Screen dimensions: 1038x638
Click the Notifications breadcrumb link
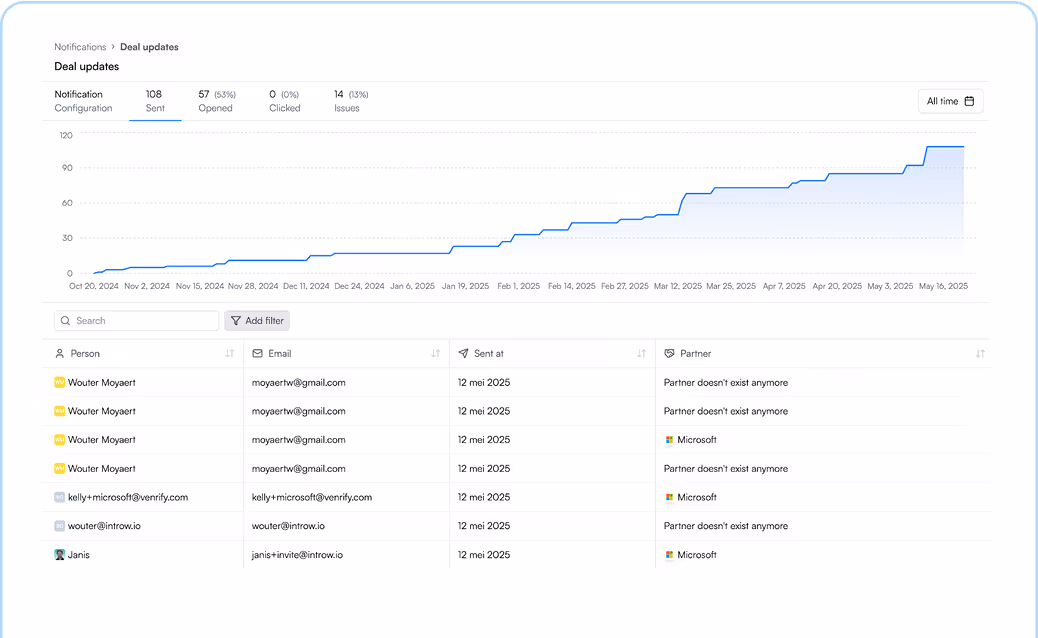click(80, 47)
